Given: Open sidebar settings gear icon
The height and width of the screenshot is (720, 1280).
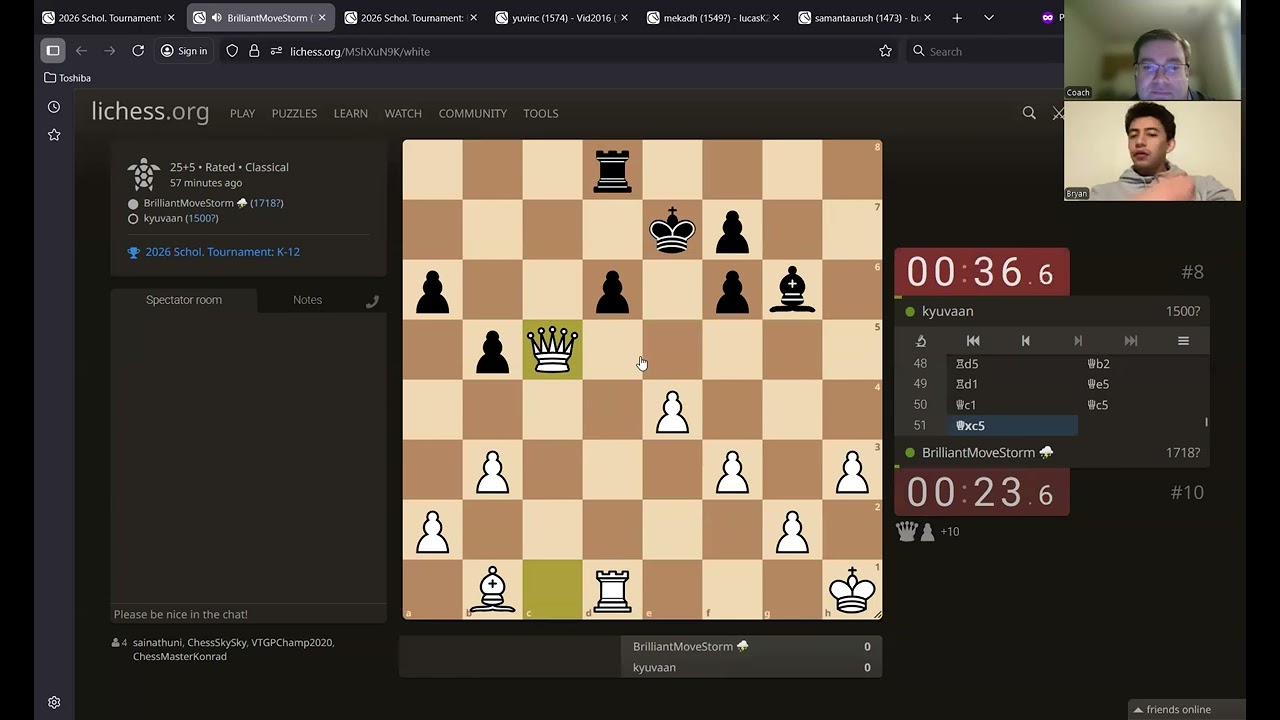Looking at the screenshot, I should [x=54, y=702].
